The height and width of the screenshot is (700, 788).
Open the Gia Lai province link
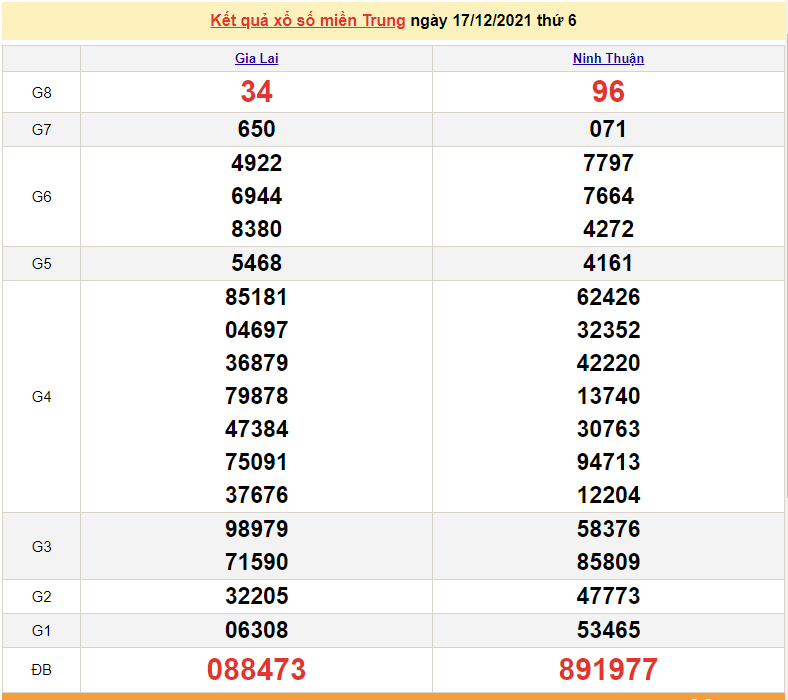coord(256,59)
